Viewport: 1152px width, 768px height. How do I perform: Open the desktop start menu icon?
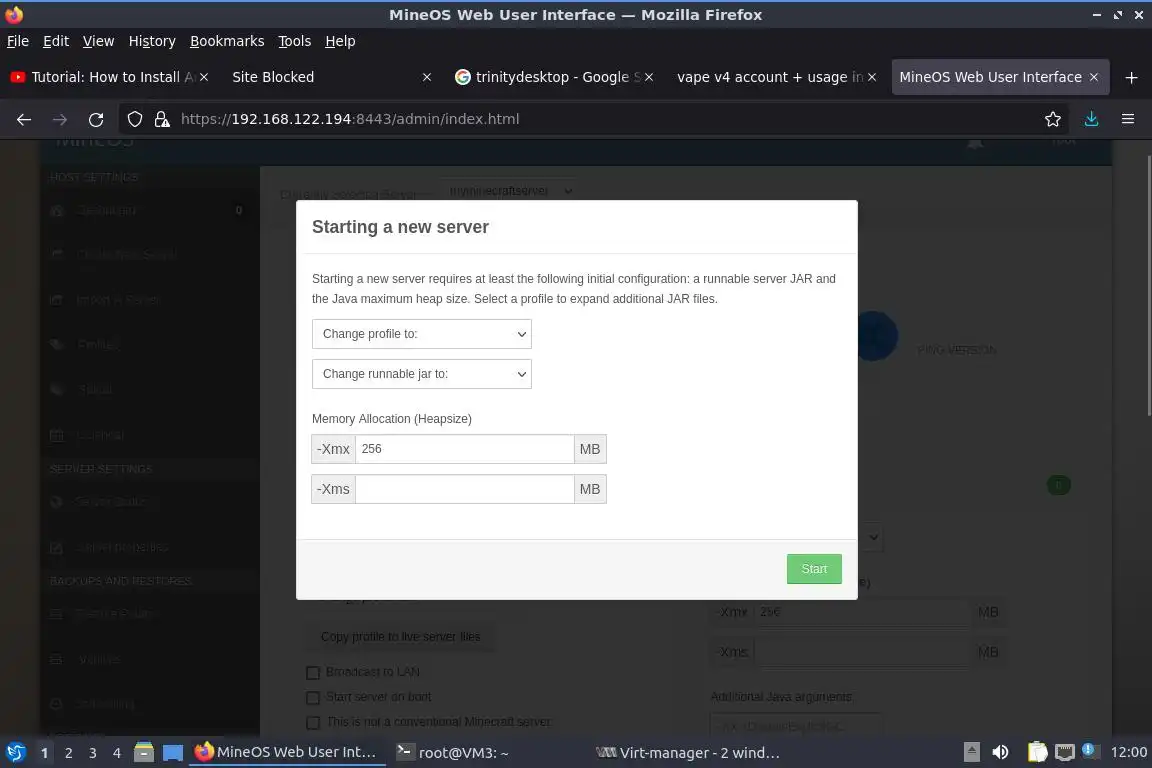(x=15, y=752)
